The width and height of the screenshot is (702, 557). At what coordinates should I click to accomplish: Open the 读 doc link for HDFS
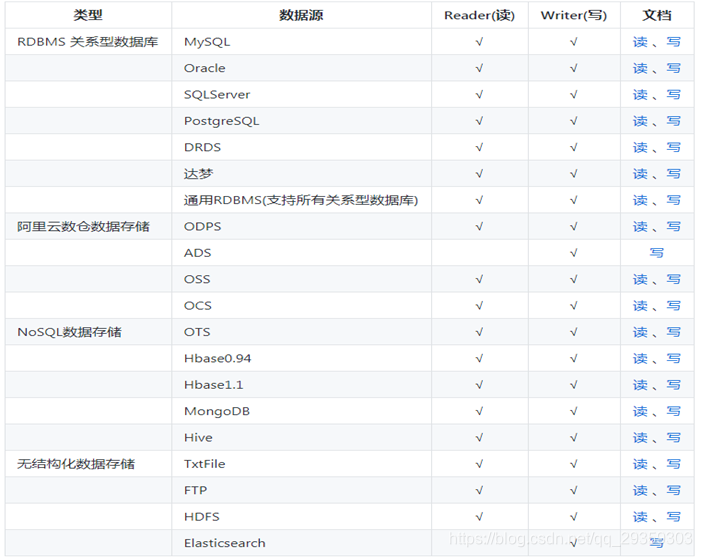pos(640,518)
